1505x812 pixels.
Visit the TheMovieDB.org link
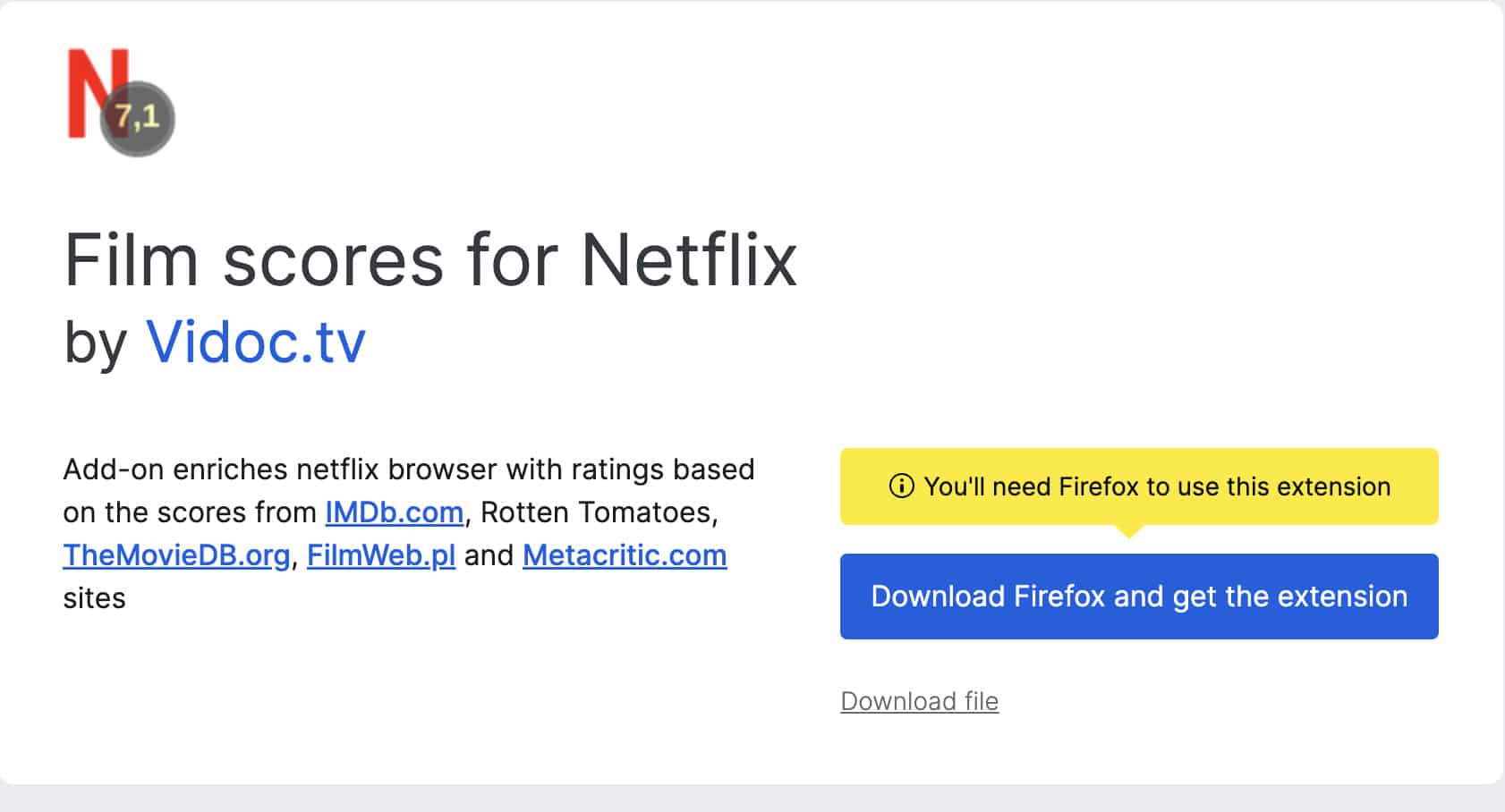click(176, 555)
